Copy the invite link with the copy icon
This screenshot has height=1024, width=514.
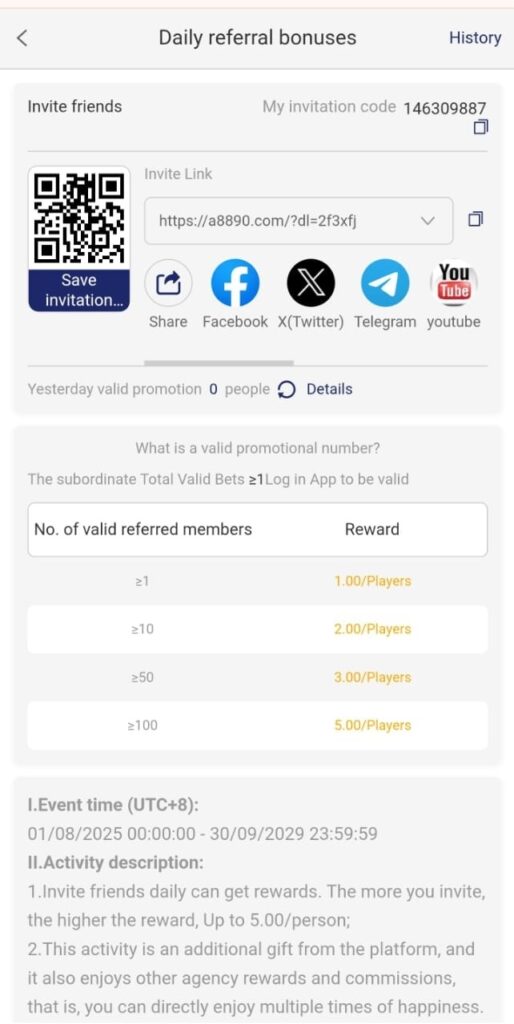pyautogui.click(x=475, y=219)
